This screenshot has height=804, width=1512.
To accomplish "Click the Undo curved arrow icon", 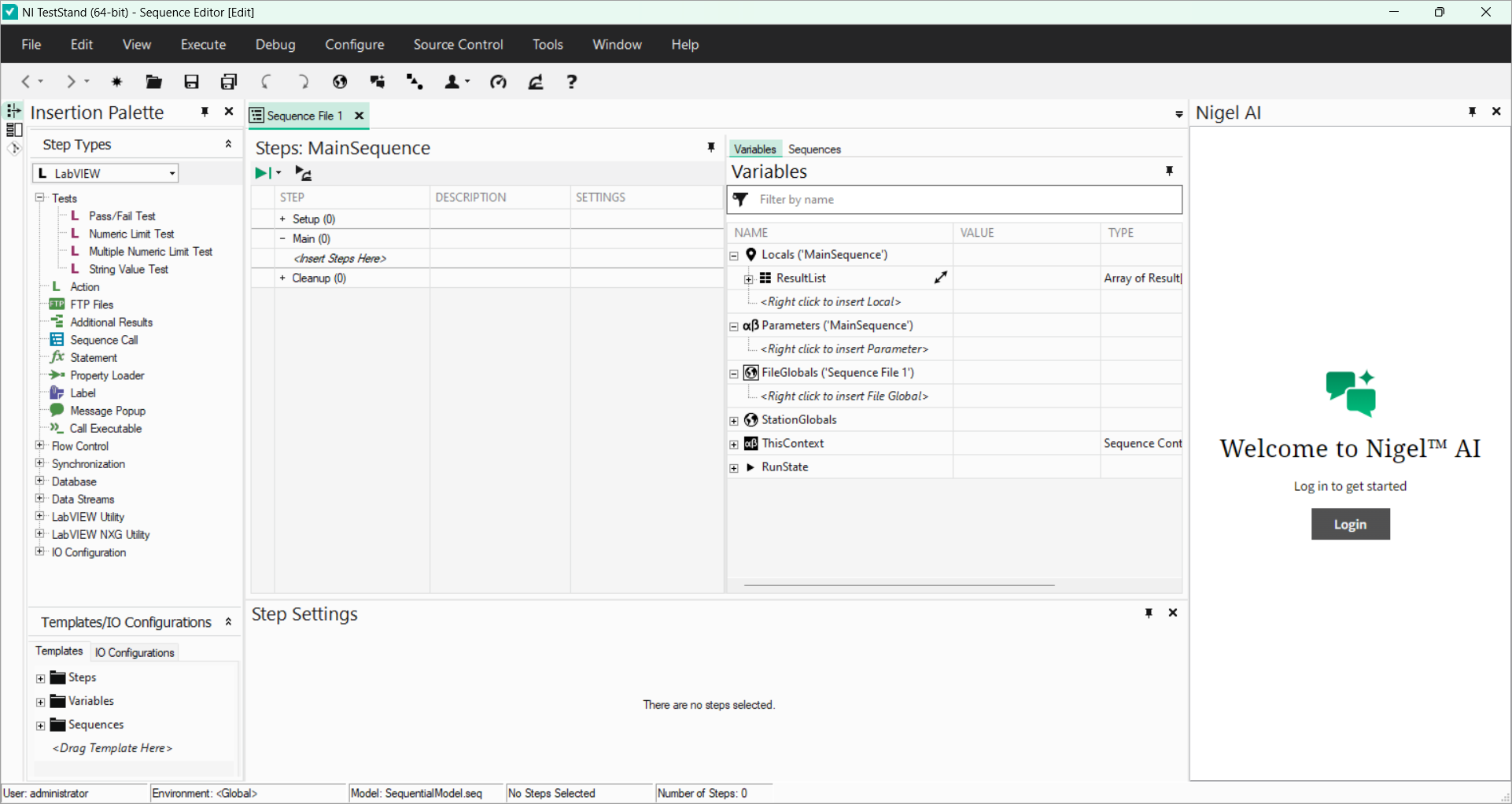I will click(x=267, y=82).
